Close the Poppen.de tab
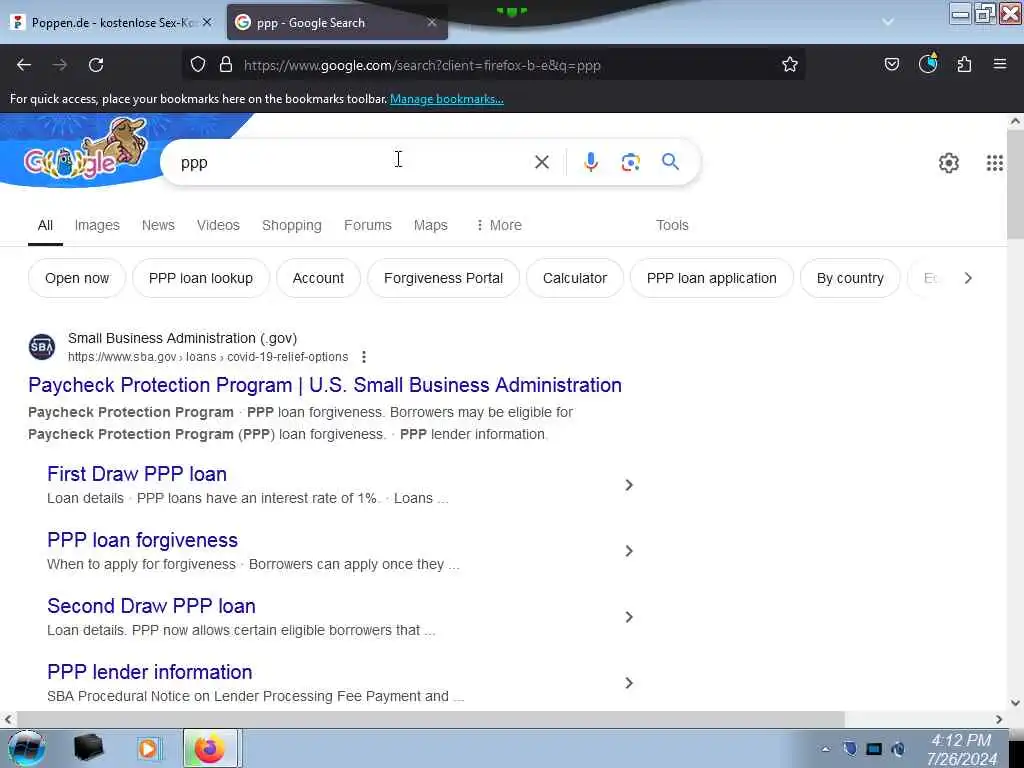Screen dimensions: 1024x768 206,22
